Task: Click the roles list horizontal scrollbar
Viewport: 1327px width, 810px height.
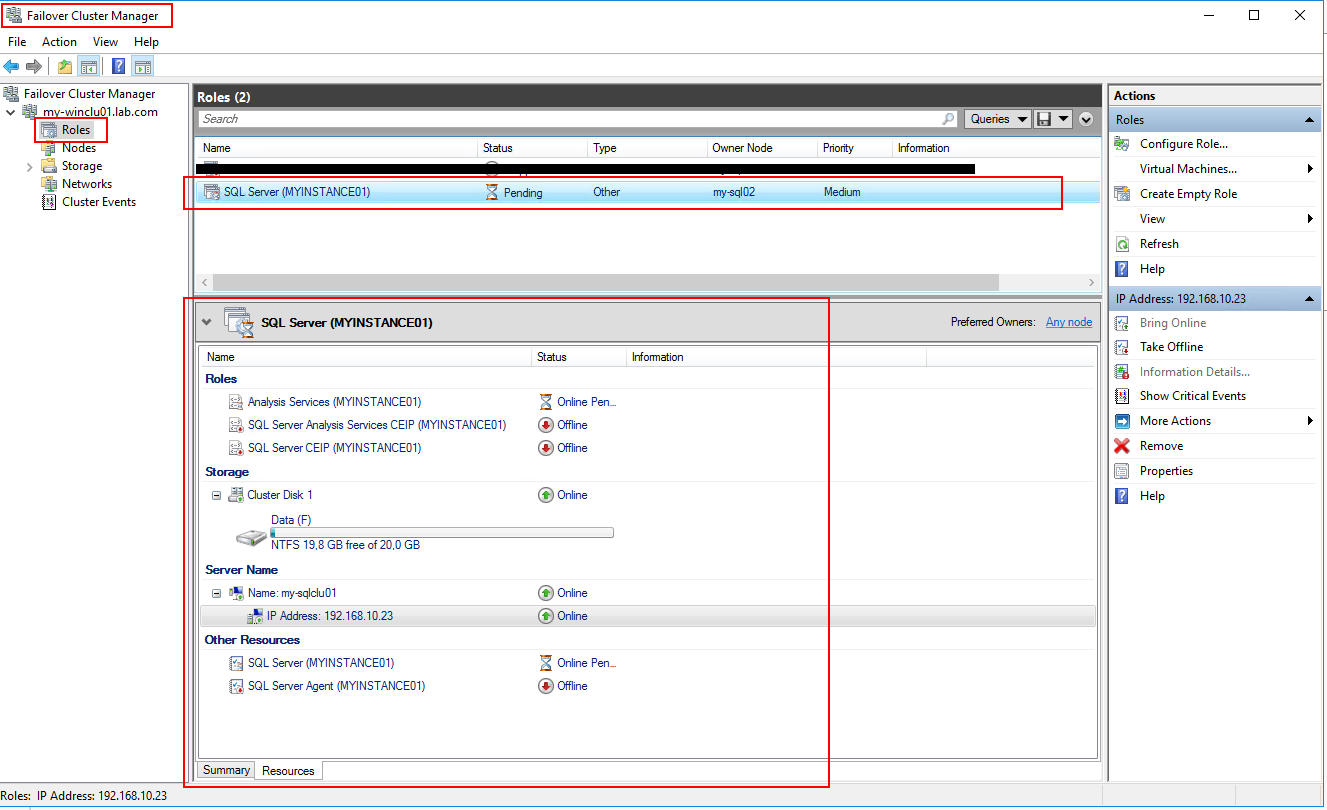Action: (x=605, y=283)
